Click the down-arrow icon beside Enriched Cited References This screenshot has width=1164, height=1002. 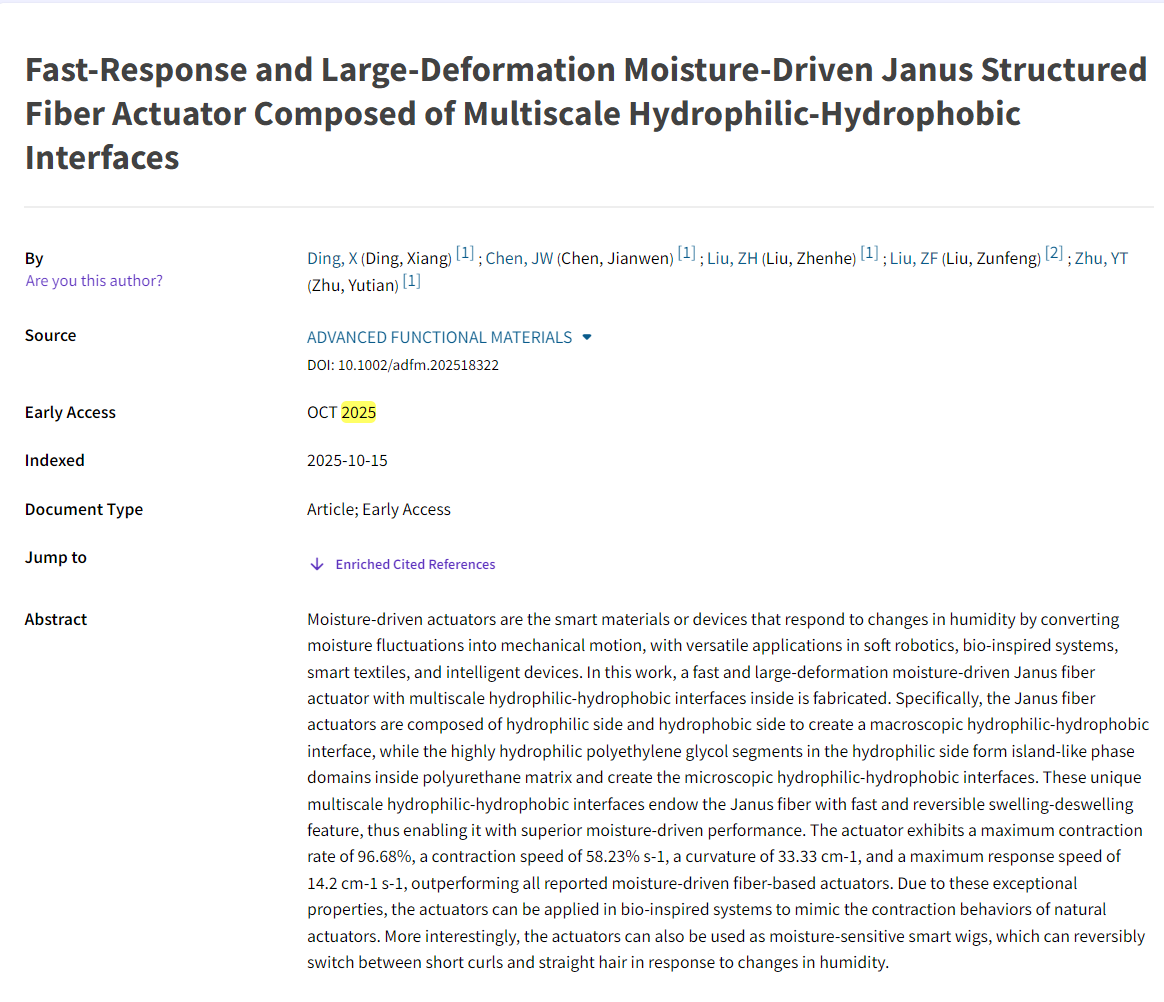tap(317, 565)
